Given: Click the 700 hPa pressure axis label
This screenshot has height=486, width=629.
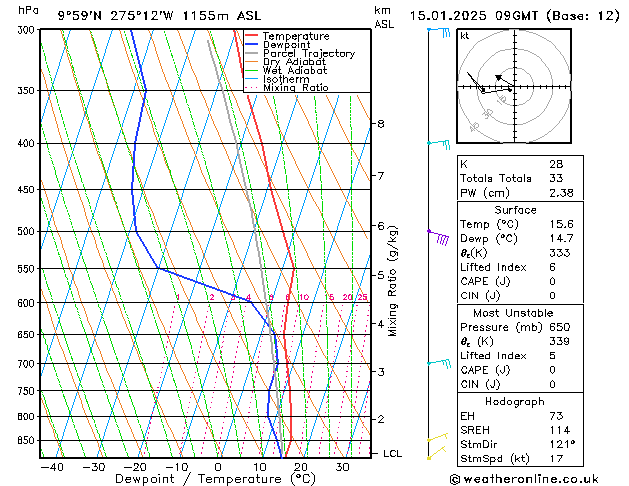Looking at the screenshot, I should pos(28,364).
